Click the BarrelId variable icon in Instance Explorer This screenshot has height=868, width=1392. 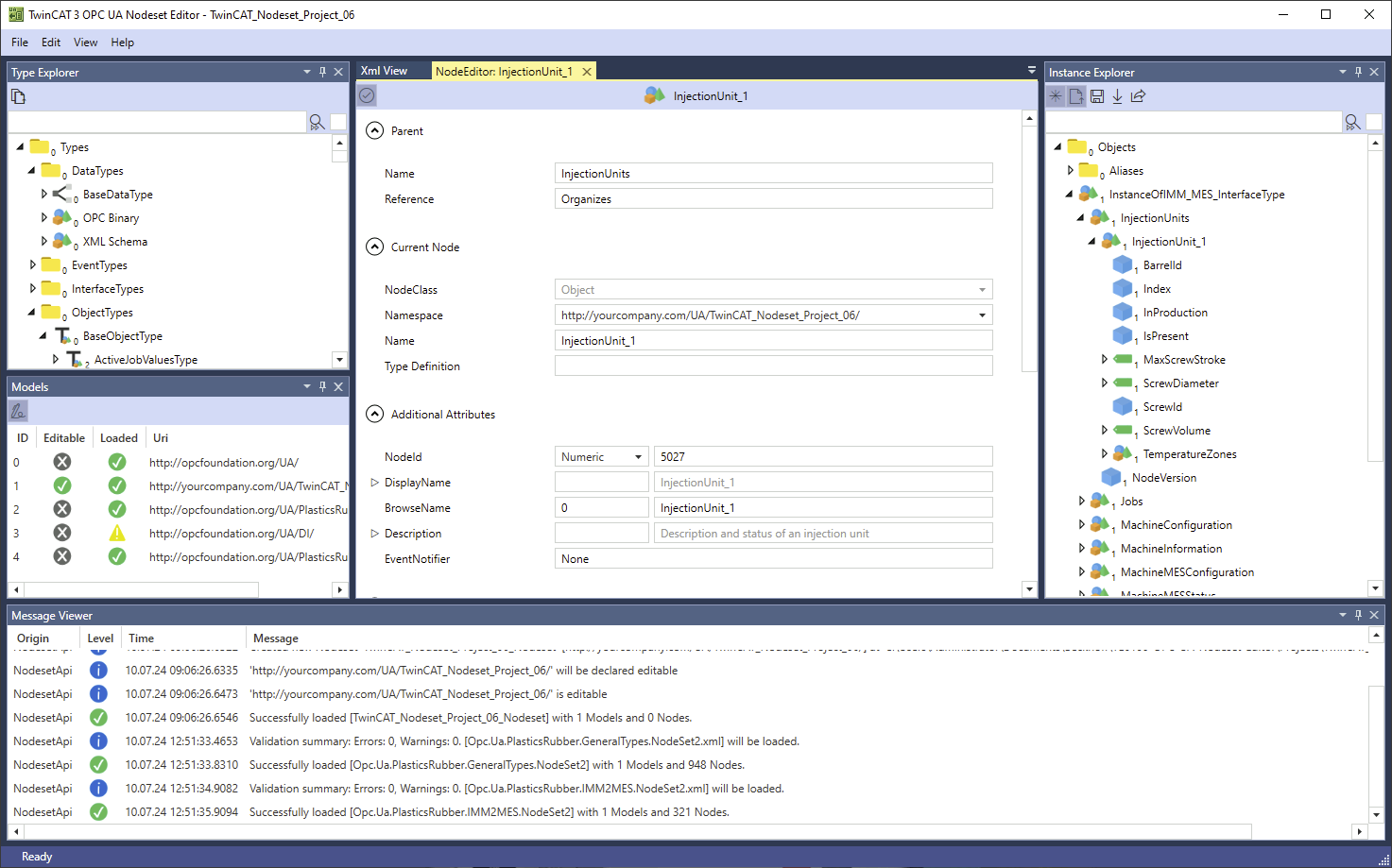click(1123, 265)
